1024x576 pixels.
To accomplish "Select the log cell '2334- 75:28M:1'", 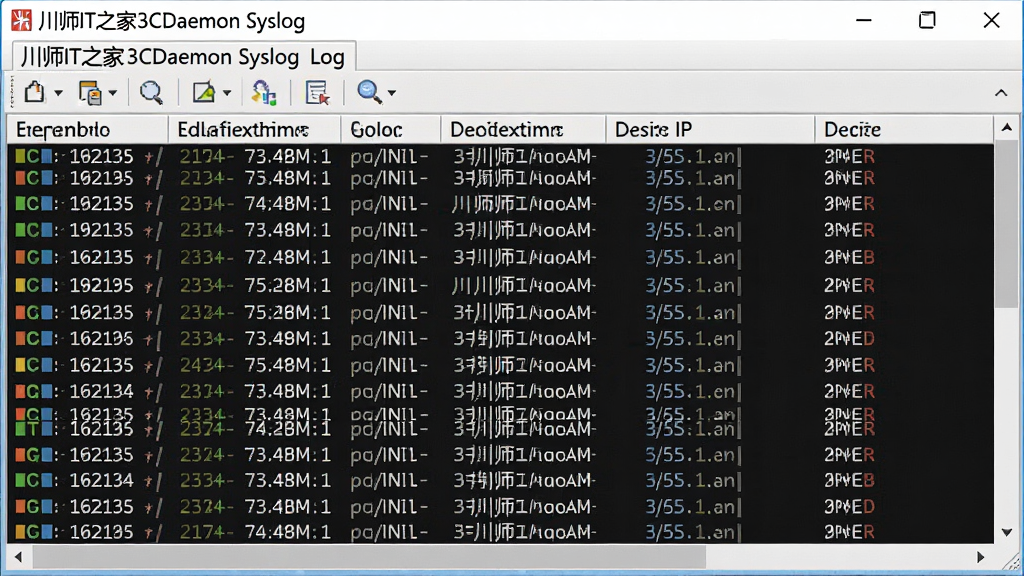I will pos(255,285).
